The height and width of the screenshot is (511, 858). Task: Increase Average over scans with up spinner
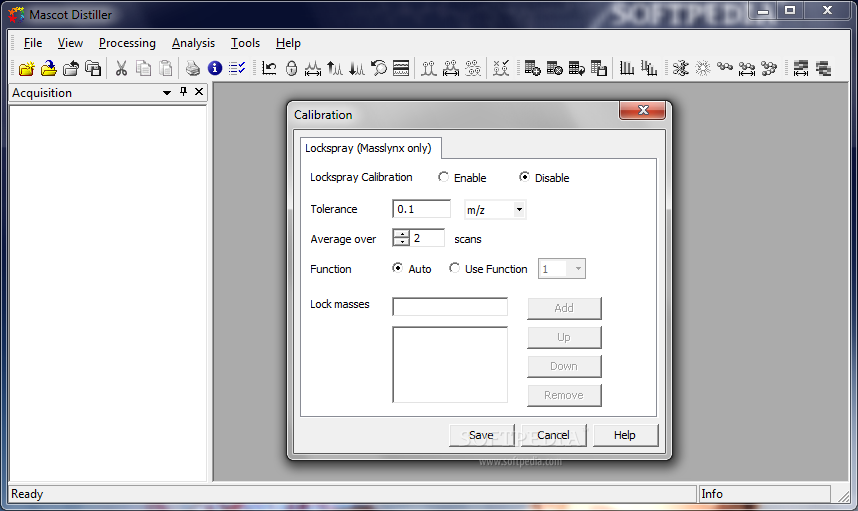click(402, 234)
